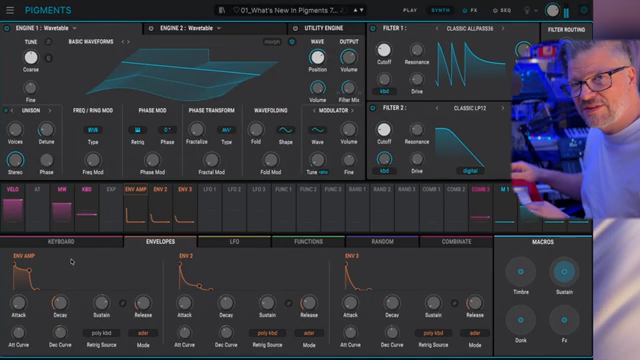Adjust the master volume knob in header

coord(552,10)
